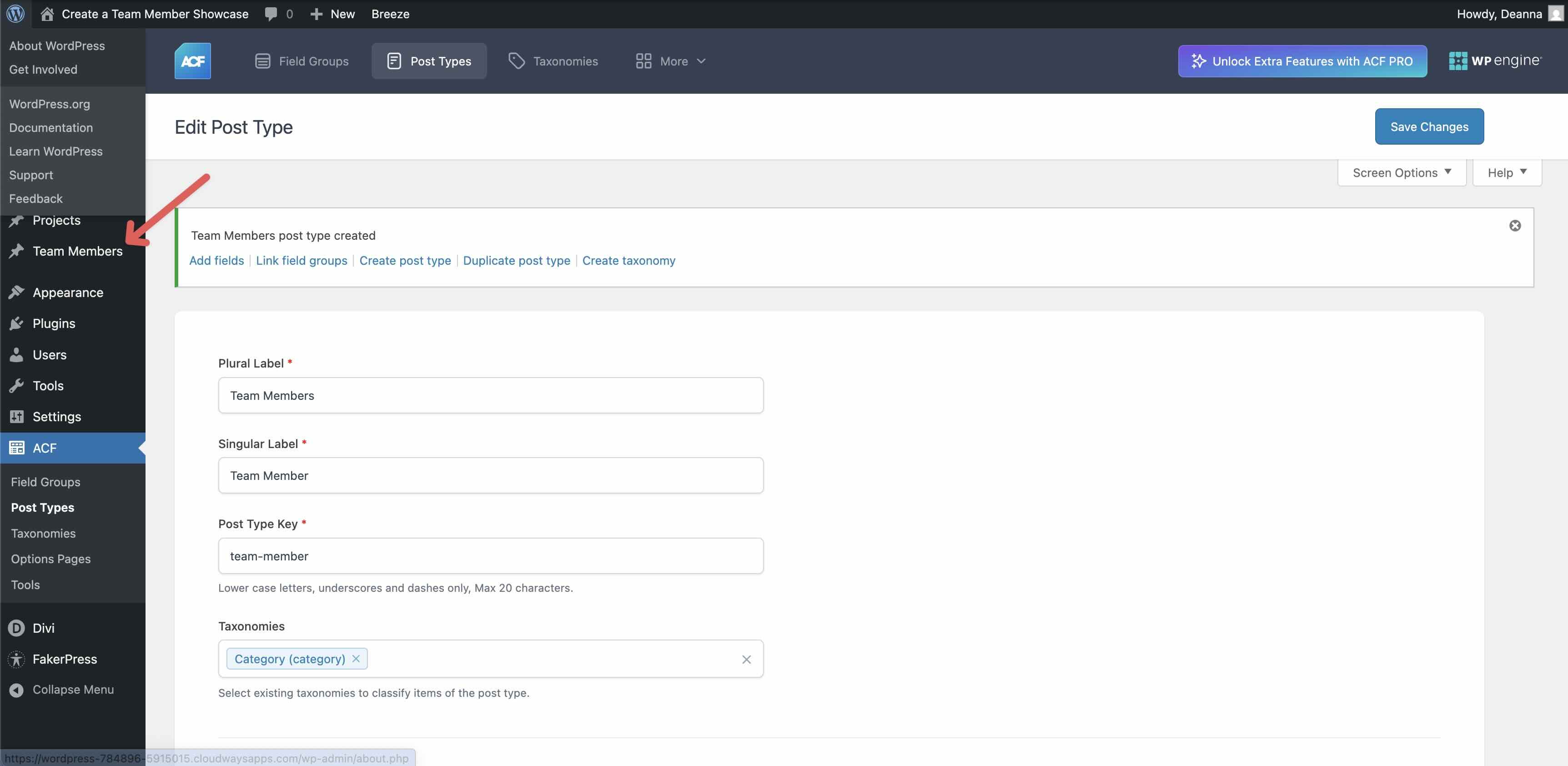
Task: Open Users via the person icon
Action: pos(16,354)
